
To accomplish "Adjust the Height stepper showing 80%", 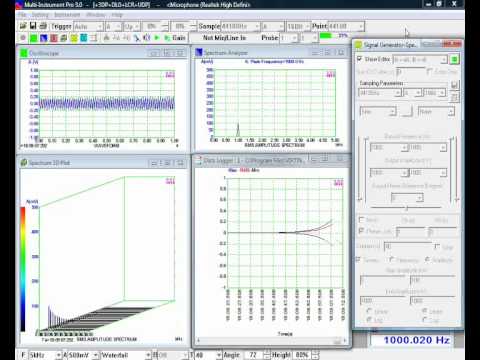I will [316, 355].
